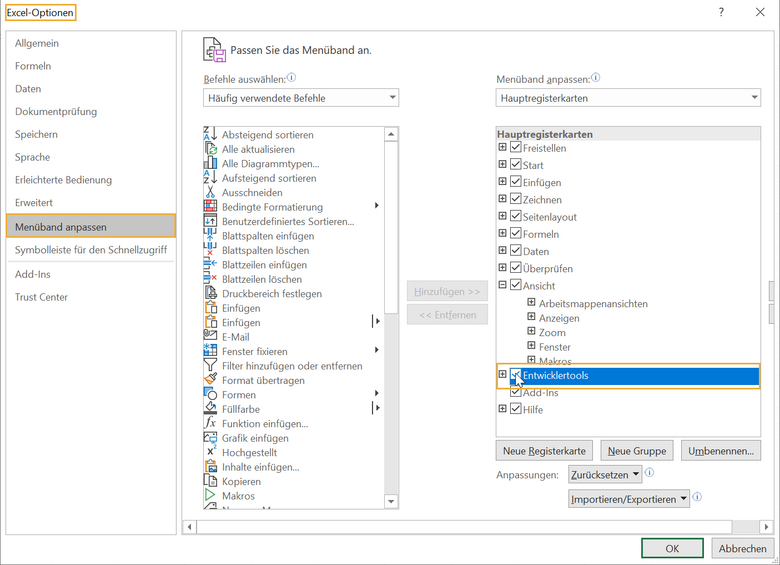
Task: Click the Absteigend sortieren command icon
Action: point(210,134)
